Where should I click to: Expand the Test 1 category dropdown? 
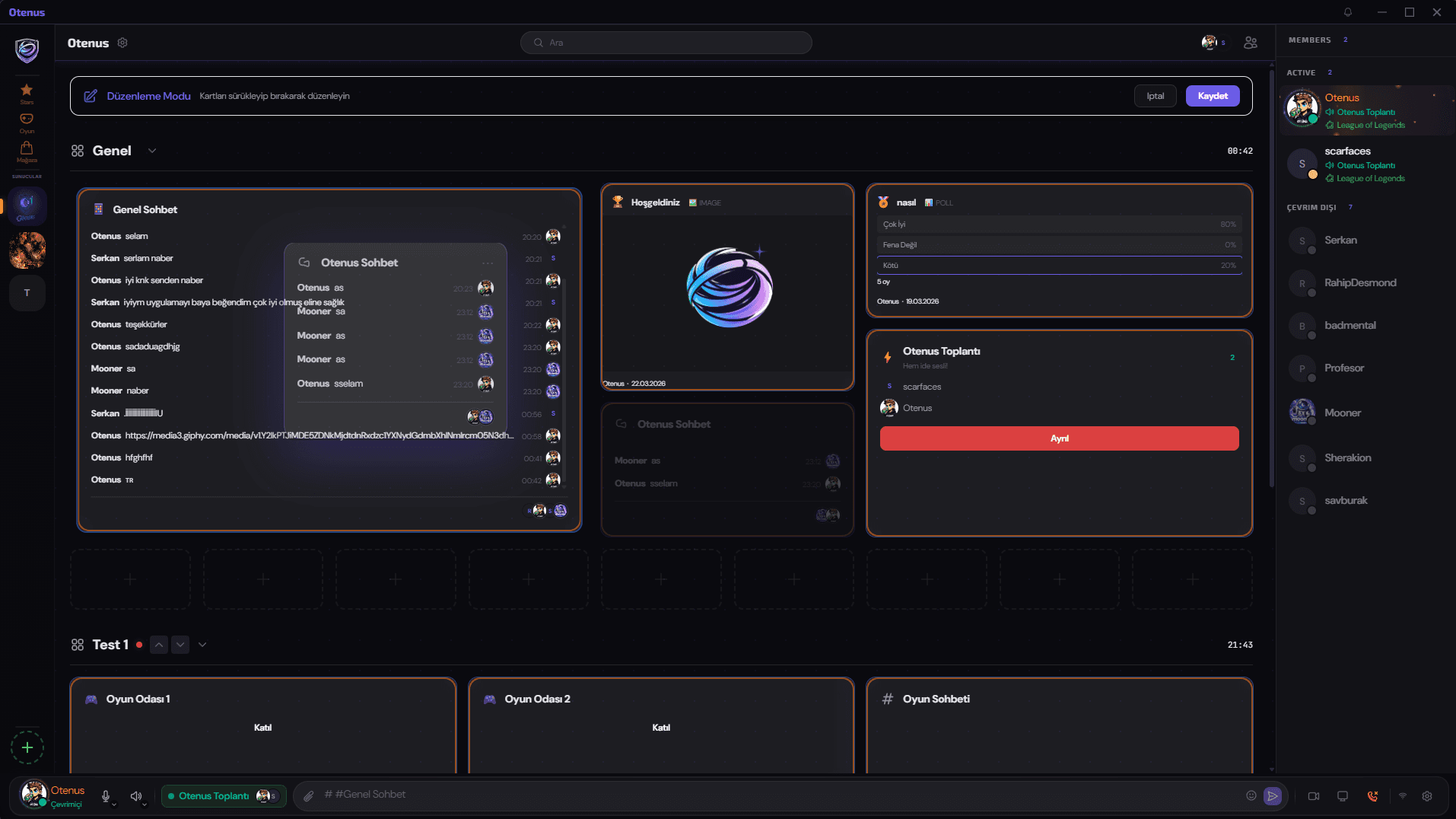click(x=202, y=645)
